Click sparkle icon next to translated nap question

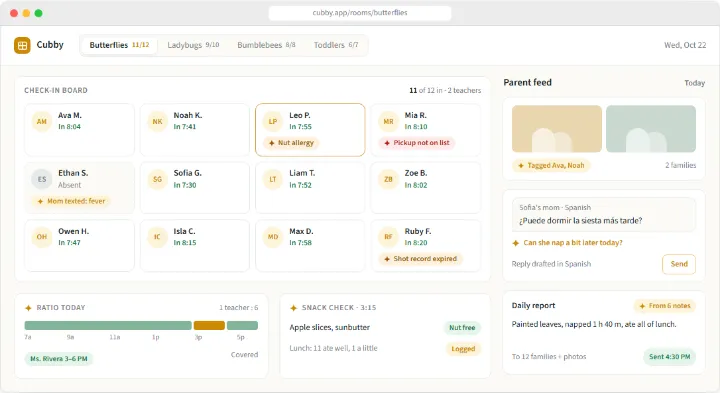[516, 243]
